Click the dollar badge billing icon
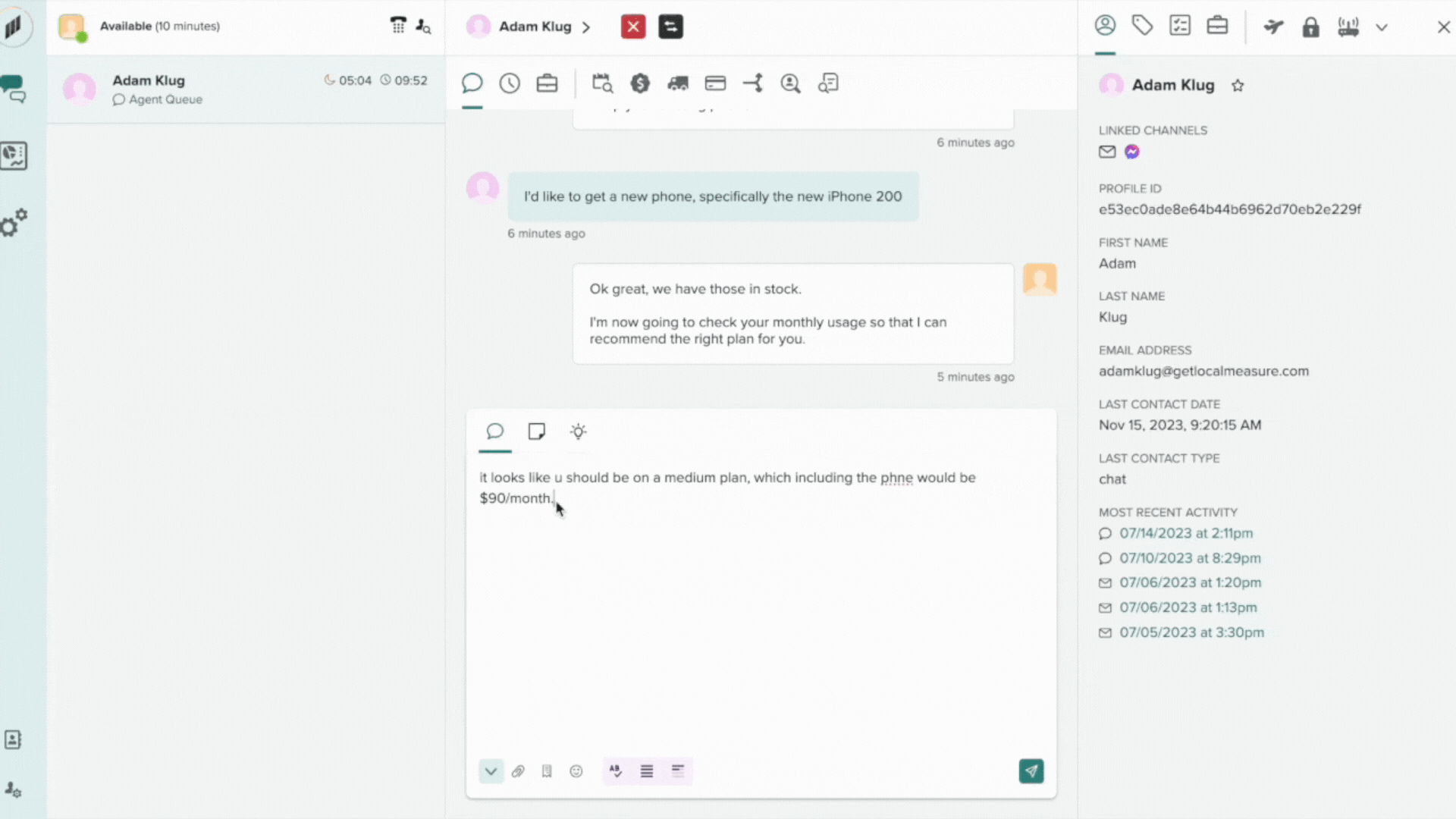 coord(640,83)
